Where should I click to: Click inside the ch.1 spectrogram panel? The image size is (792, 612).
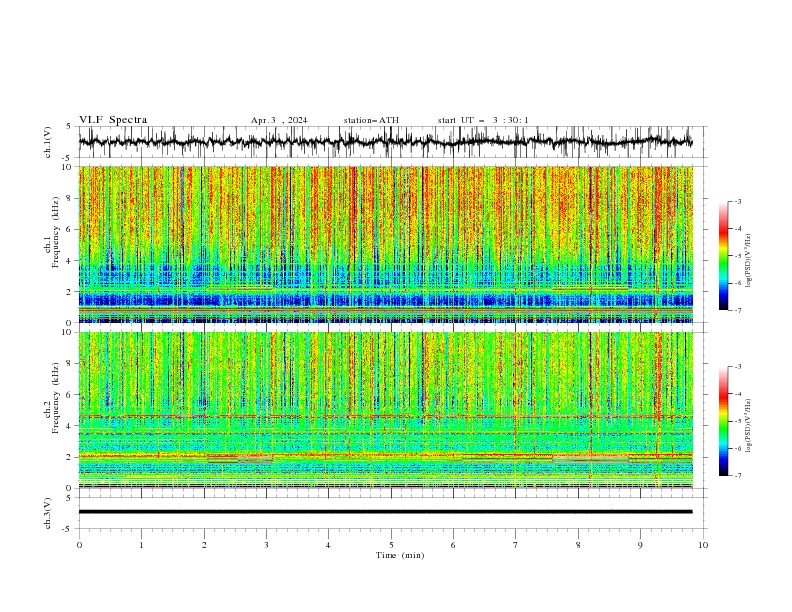point(385,244)
